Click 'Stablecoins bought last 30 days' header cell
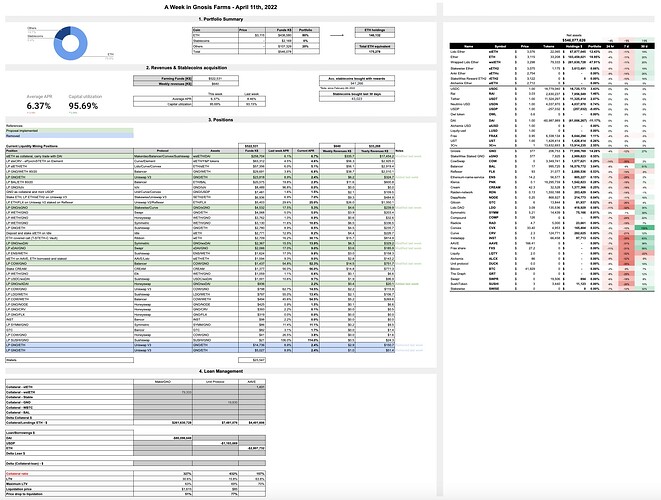This screenshot has width=661, height=500. coord(357,94)
